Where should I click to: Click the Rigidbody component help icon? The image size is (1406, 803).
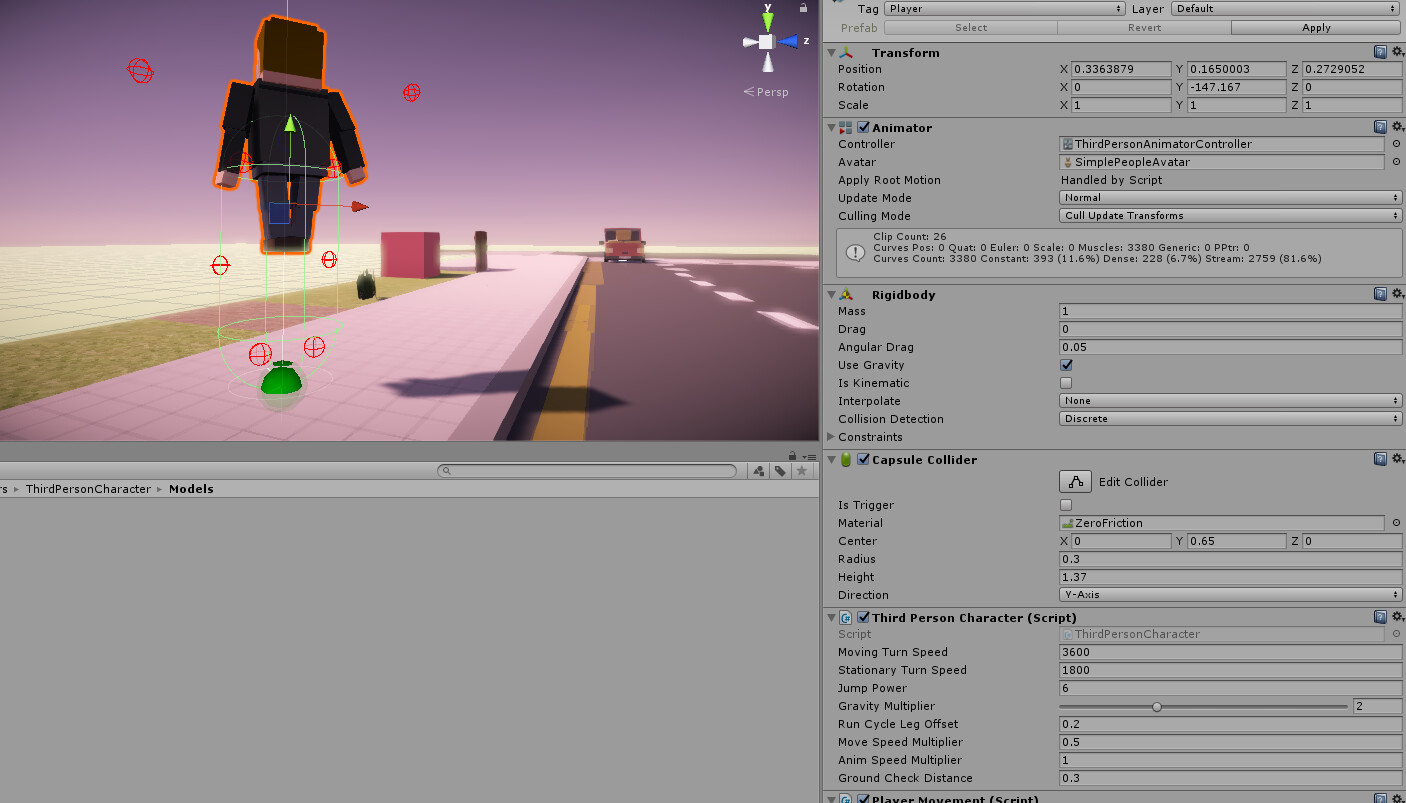click(1381, 293)
